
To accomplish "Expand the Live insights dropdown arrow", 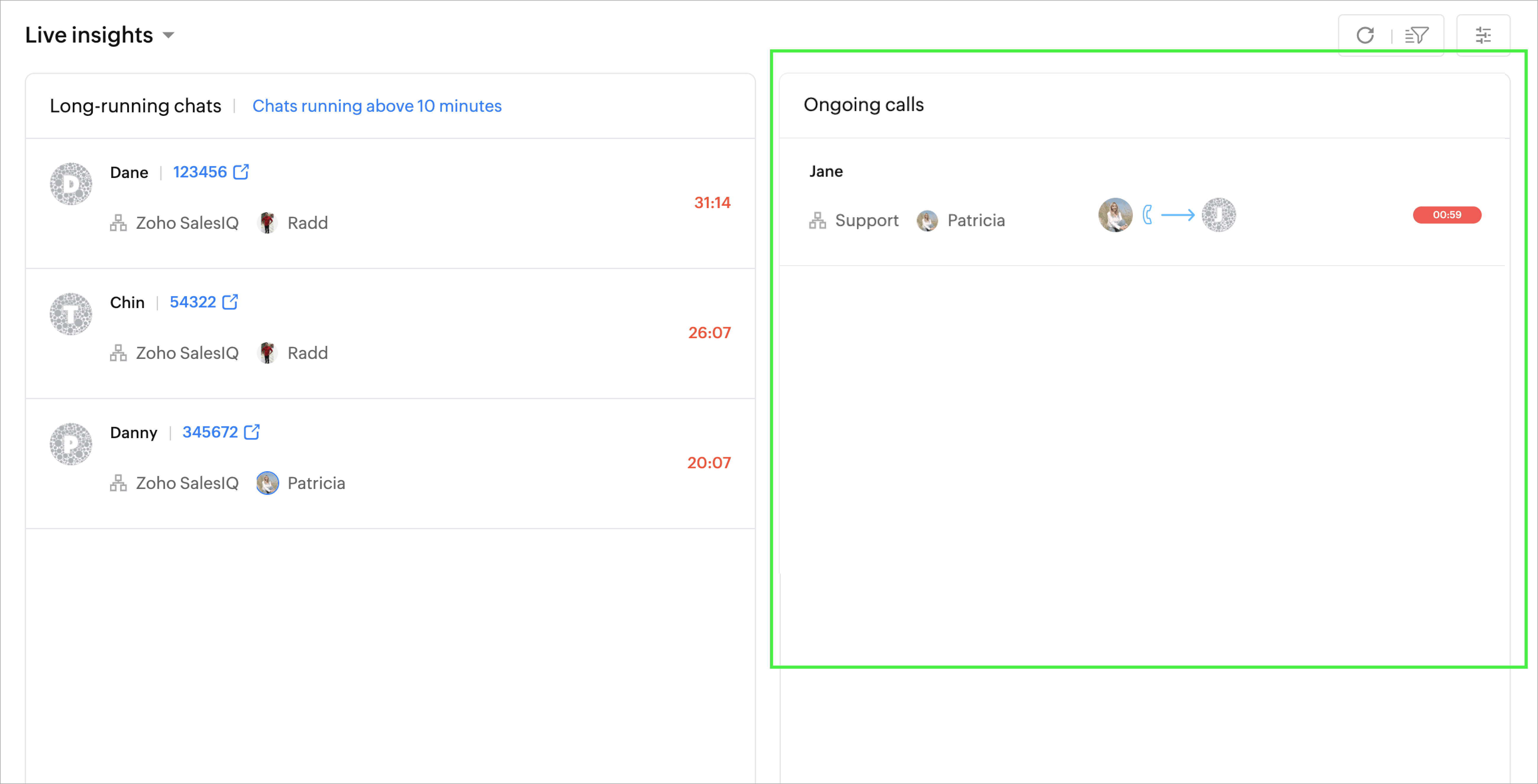I will tap(169, 35).
